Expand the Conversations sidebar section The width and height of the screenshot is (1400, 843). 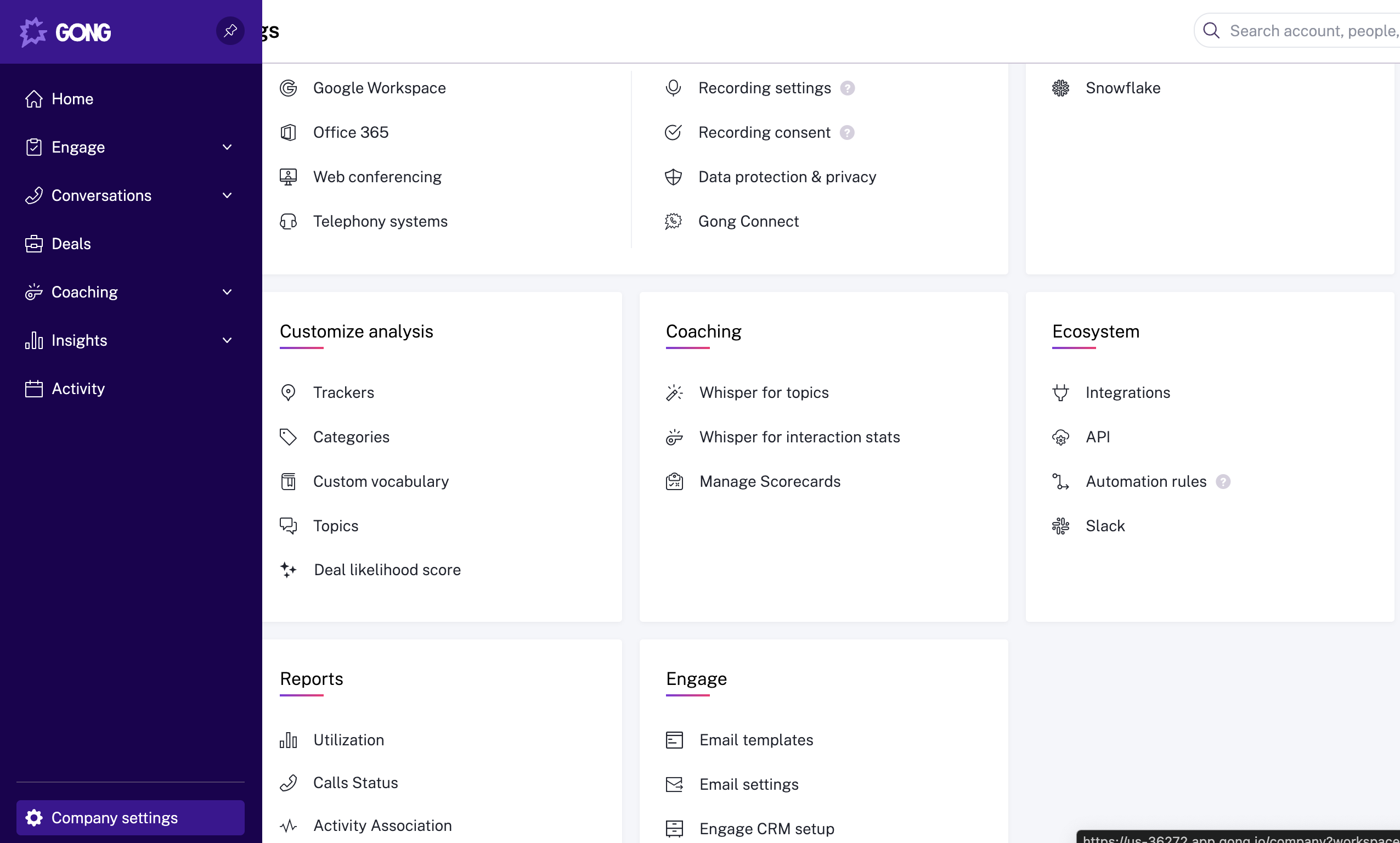pyautogui.click(x=227, y=195)
